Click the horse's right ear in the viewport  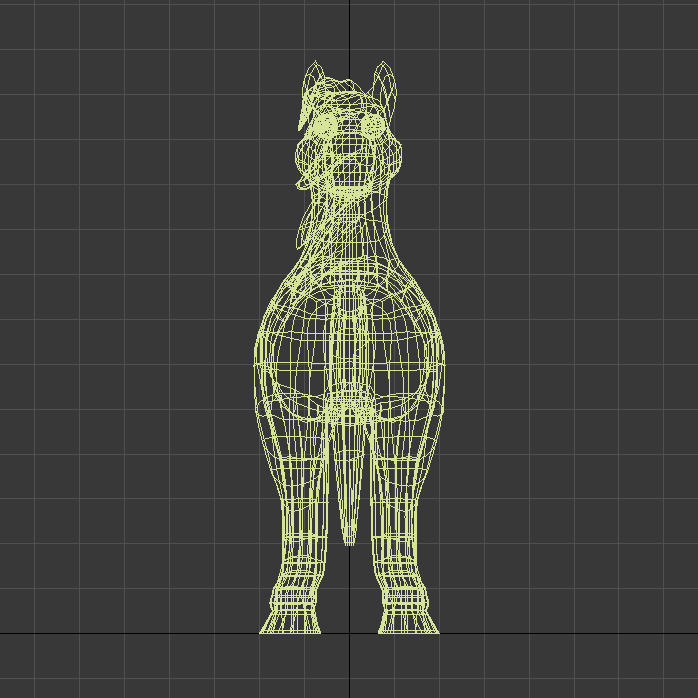click(386, 83)
